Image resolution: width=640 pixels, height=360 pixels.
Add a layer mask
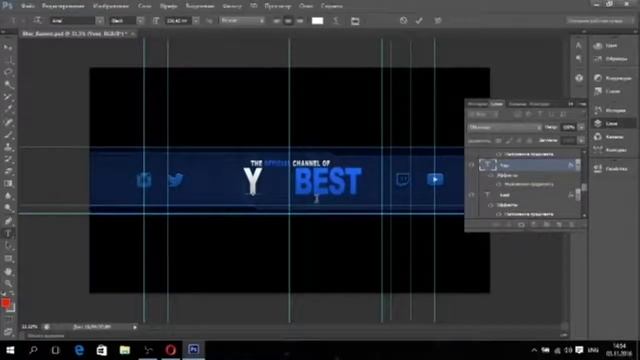(x=521, y=224)
